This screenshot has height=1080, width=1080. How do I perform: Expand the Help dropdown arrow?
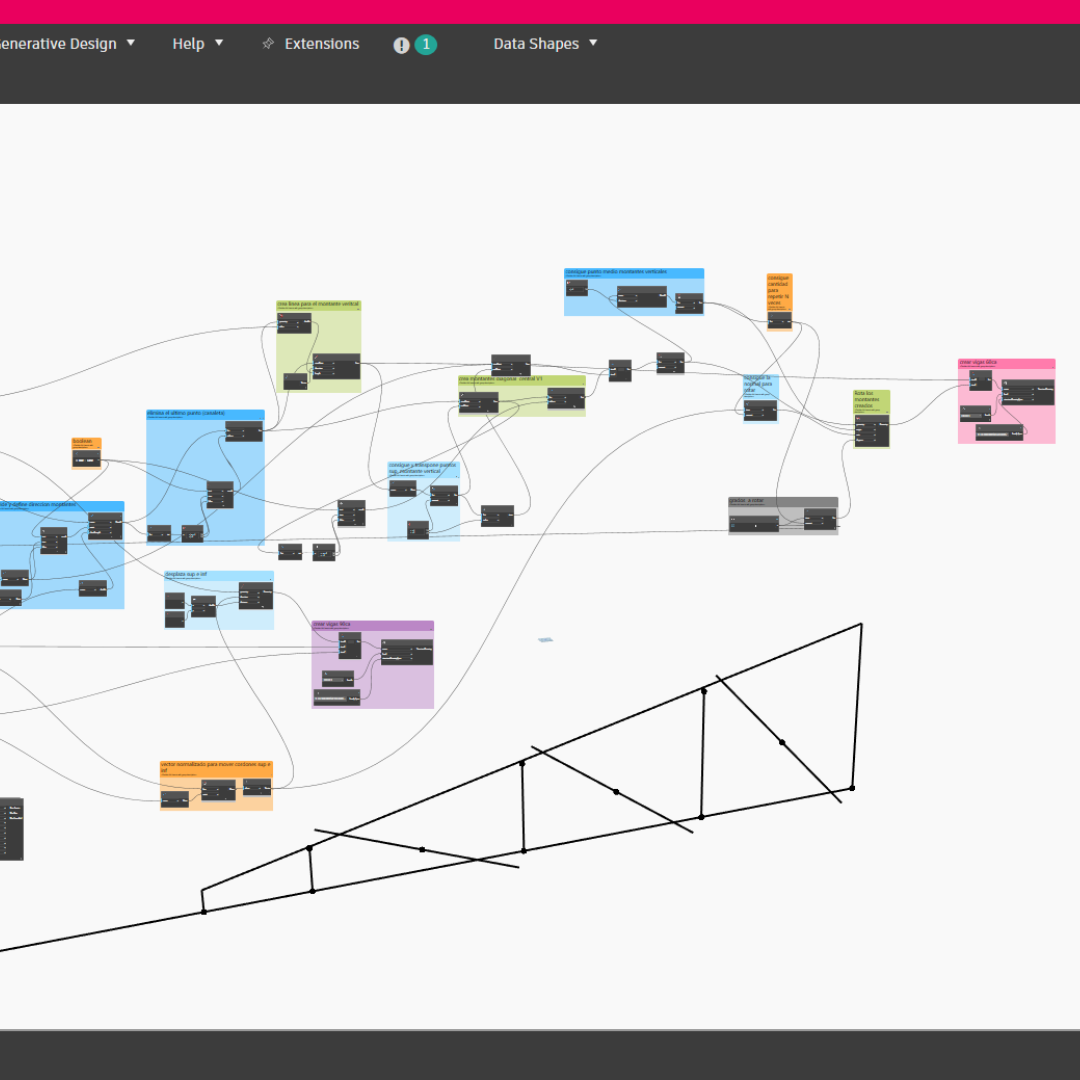coord(219,43)
